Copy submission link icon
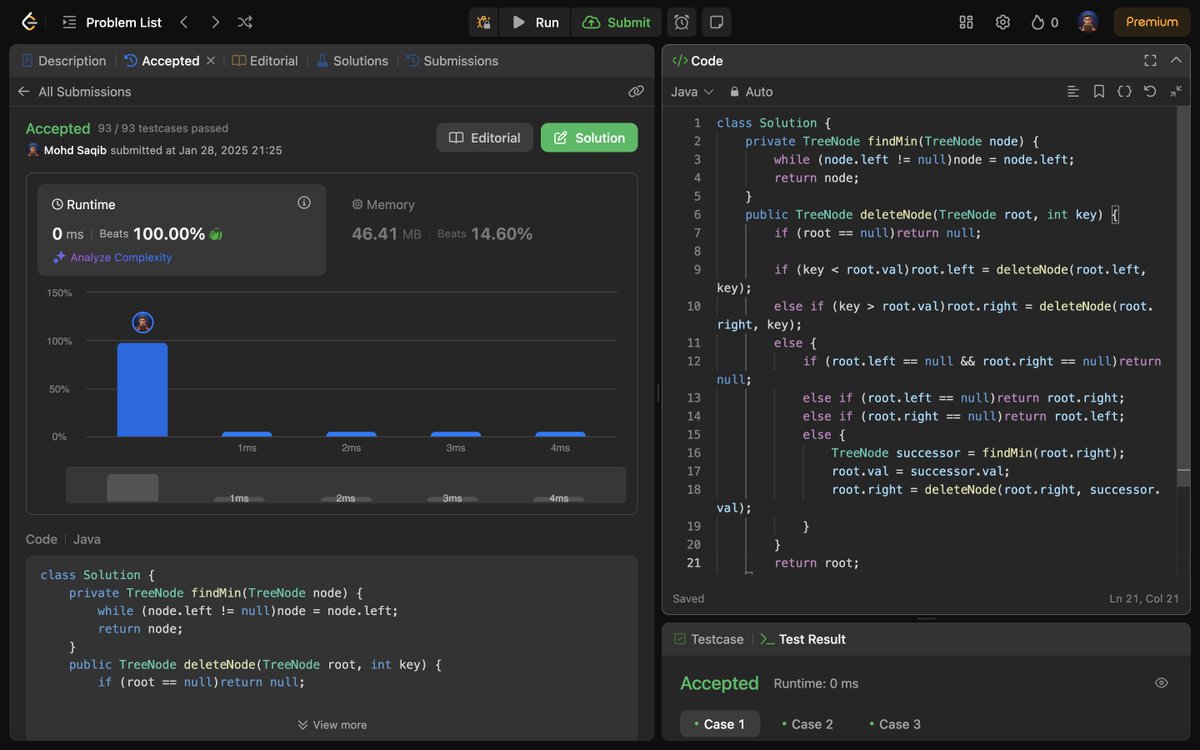Screen dimensions: 1200x750 [x=636, y=91]
